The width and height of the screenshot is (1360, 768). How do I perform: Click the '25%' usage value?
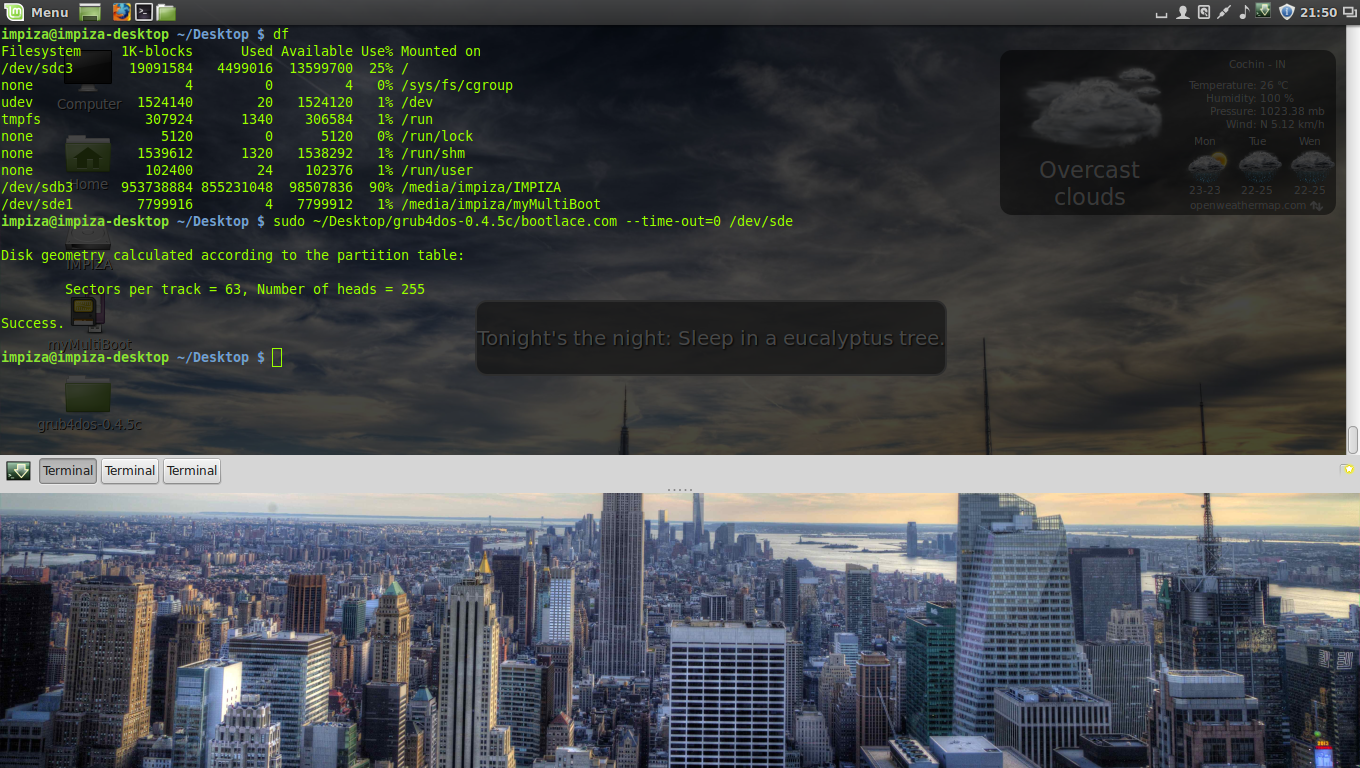(x=381, y=68)
